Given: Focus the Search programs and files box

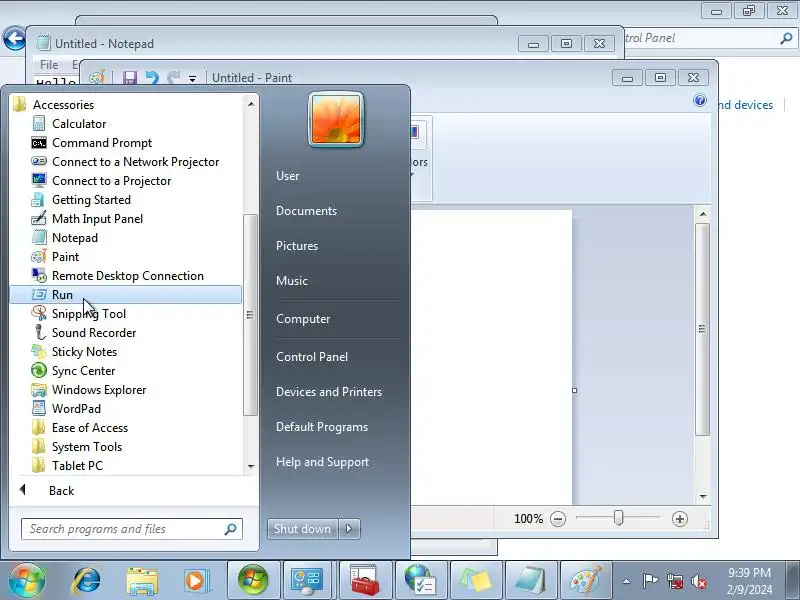Looking at the screenshot, I should click(132, 529).
